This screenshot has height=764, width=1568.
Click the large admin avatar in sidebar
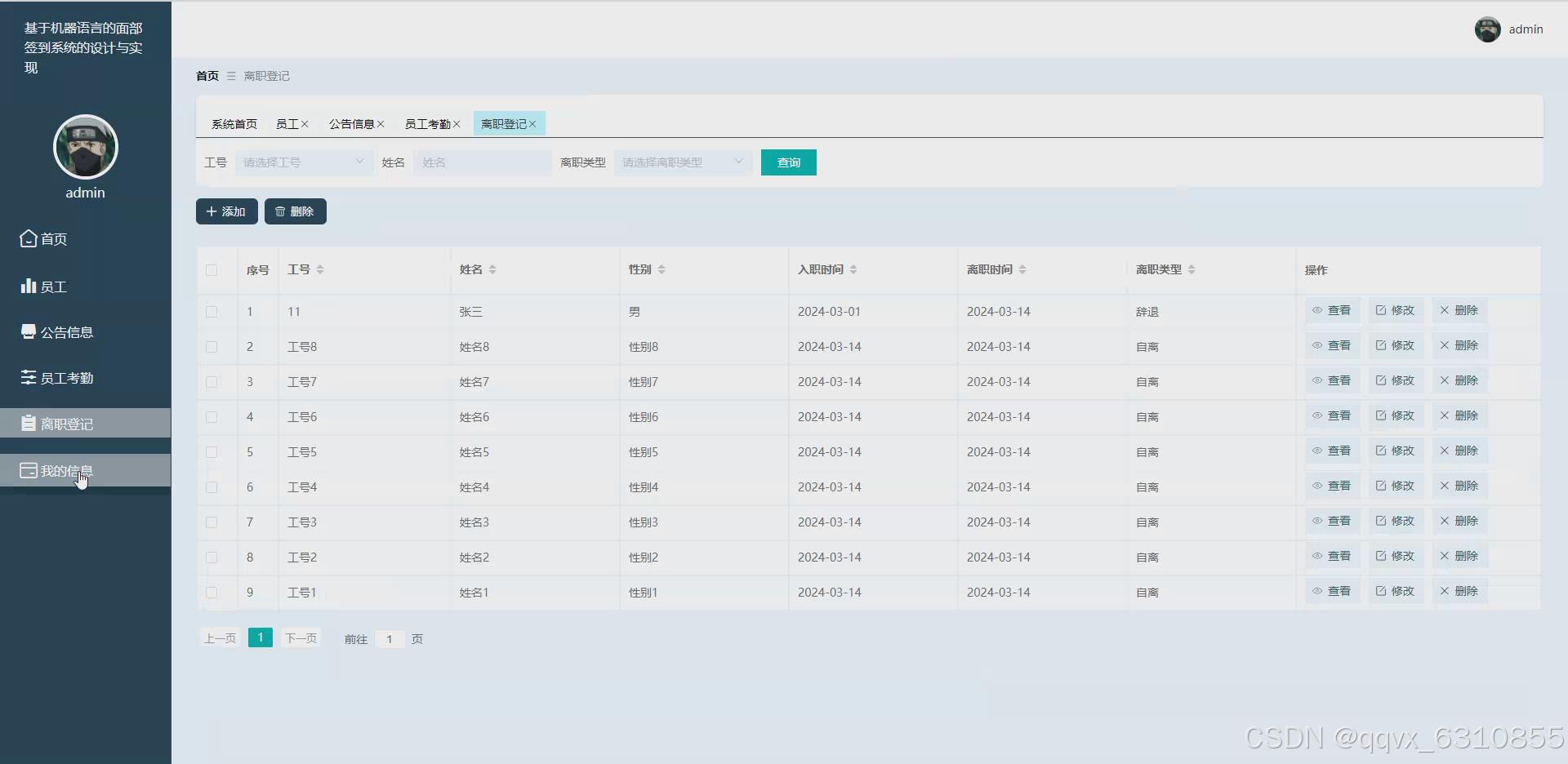[x=86, y=147]
